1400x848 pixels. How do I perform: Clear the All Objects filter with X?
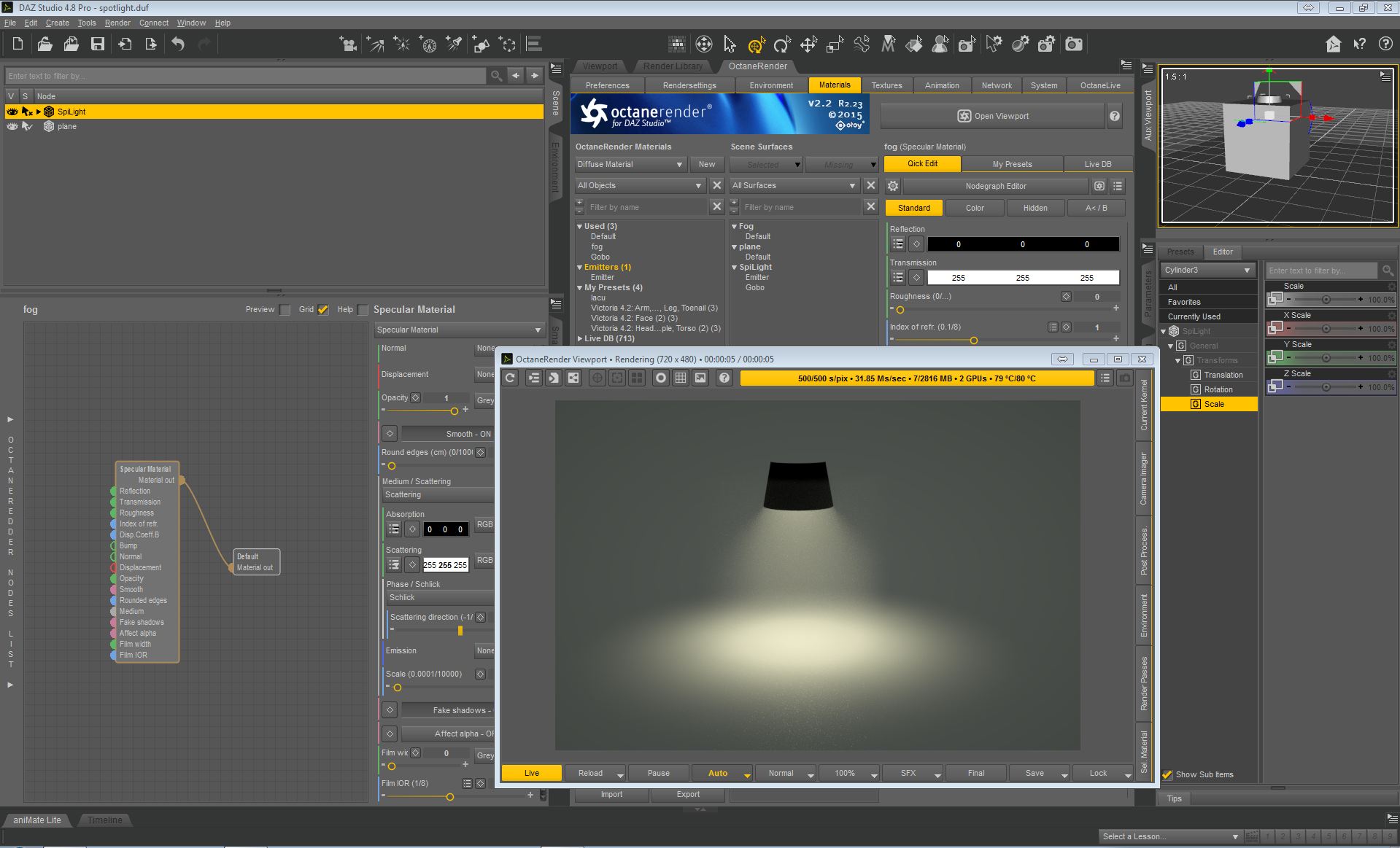click(717, 186)
